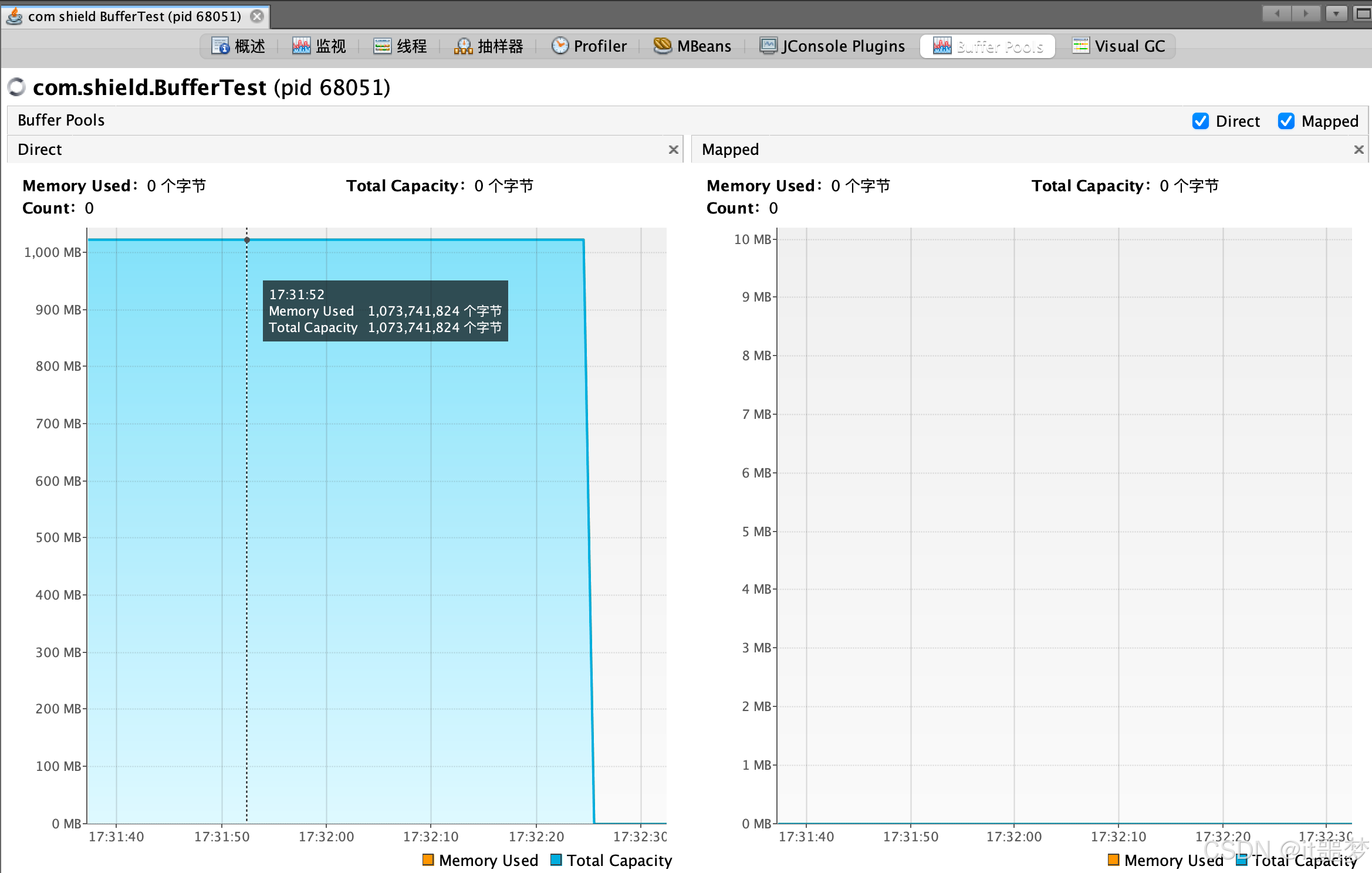Uncheck the Mapped buffer pool checkbox
Image resolution: width=1372 pixels, height=873 pixels.
click(1286, 121)
